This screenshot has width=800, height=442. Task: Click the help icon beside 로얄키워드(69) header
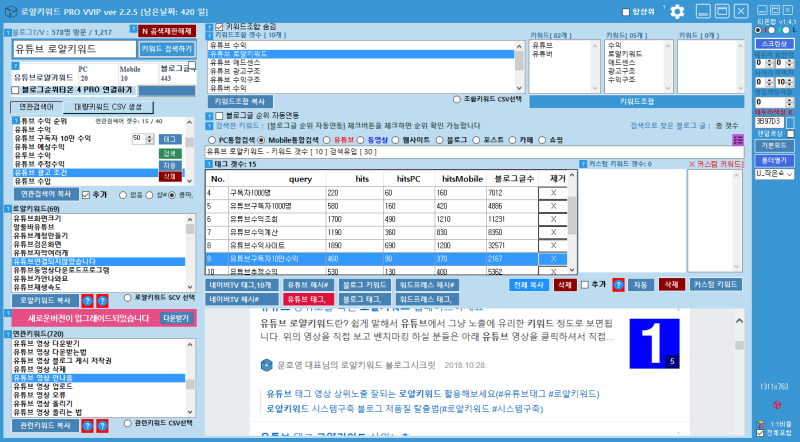[8, 209]
